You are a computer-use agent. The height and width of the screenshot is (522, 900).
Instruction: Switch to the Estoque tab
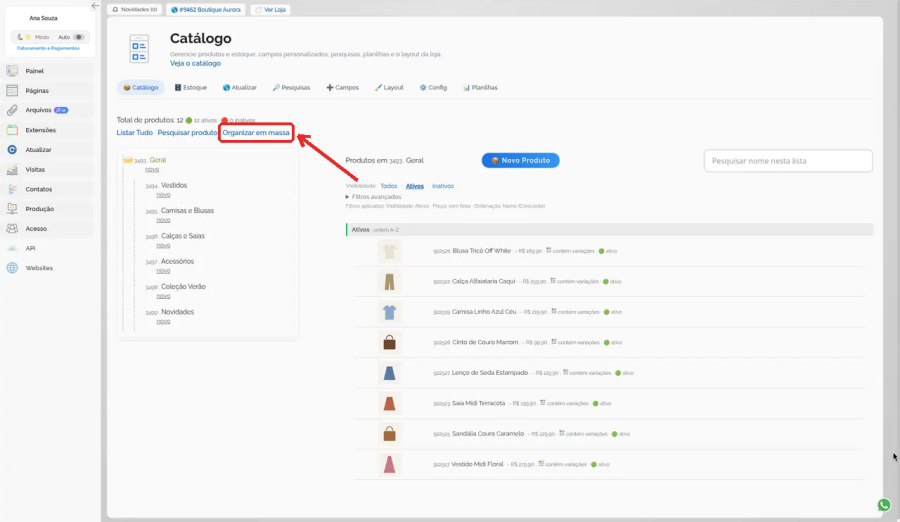click(x=191, y=88)
